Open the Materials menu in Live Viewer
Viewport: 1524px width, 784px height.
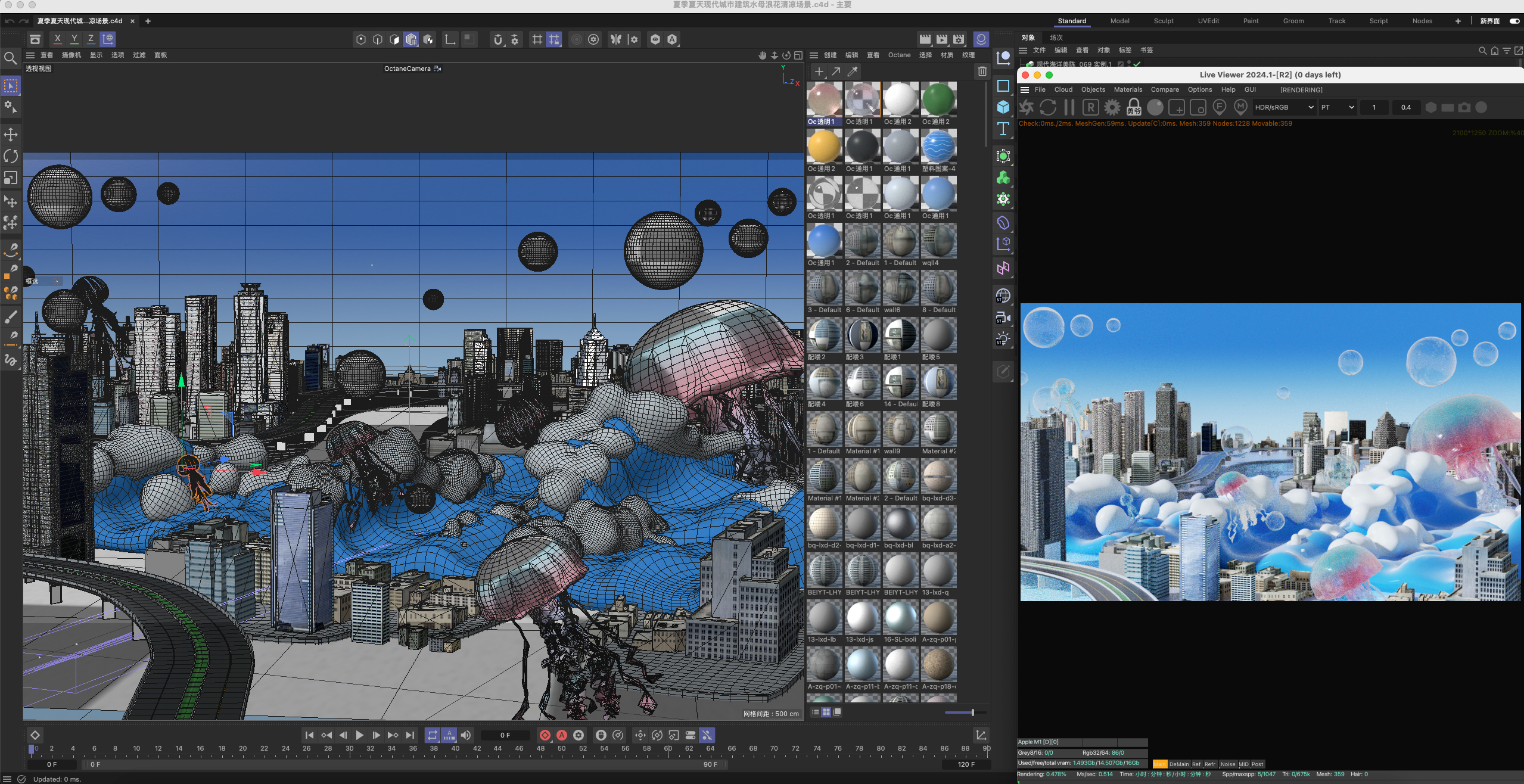1128,90
